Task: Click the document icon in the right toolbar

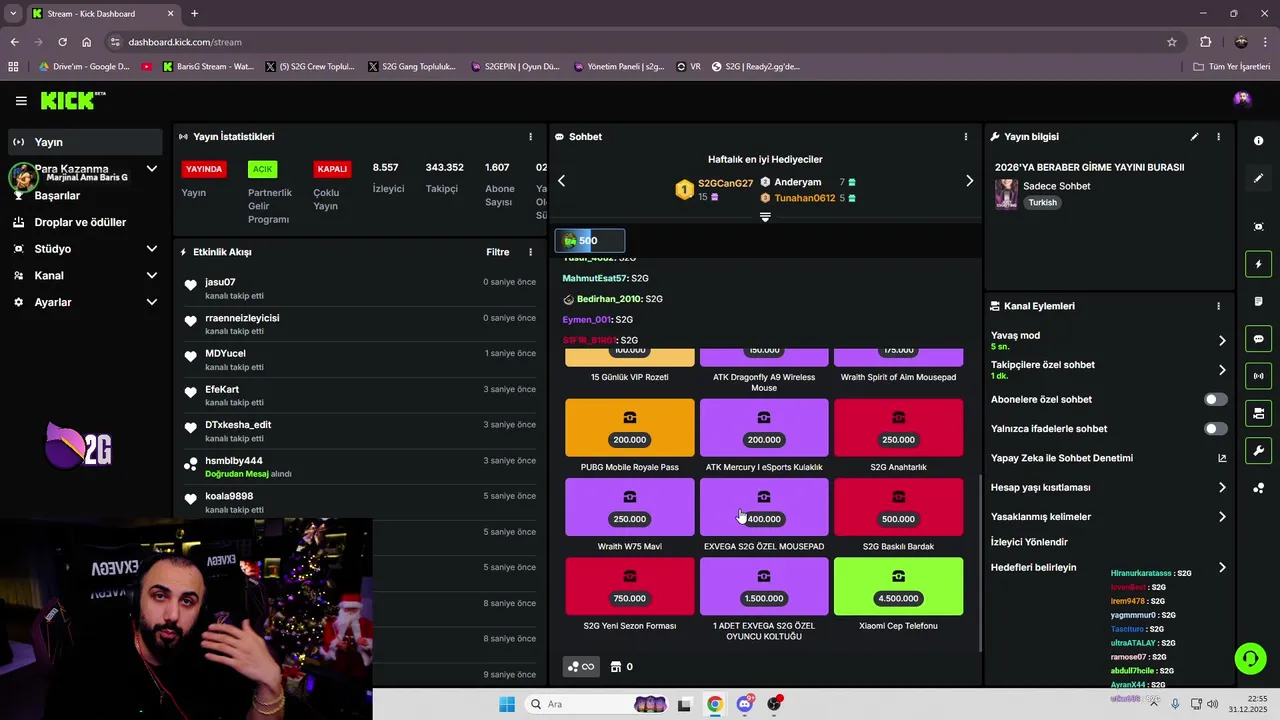Action: [x=1258, y=301]
